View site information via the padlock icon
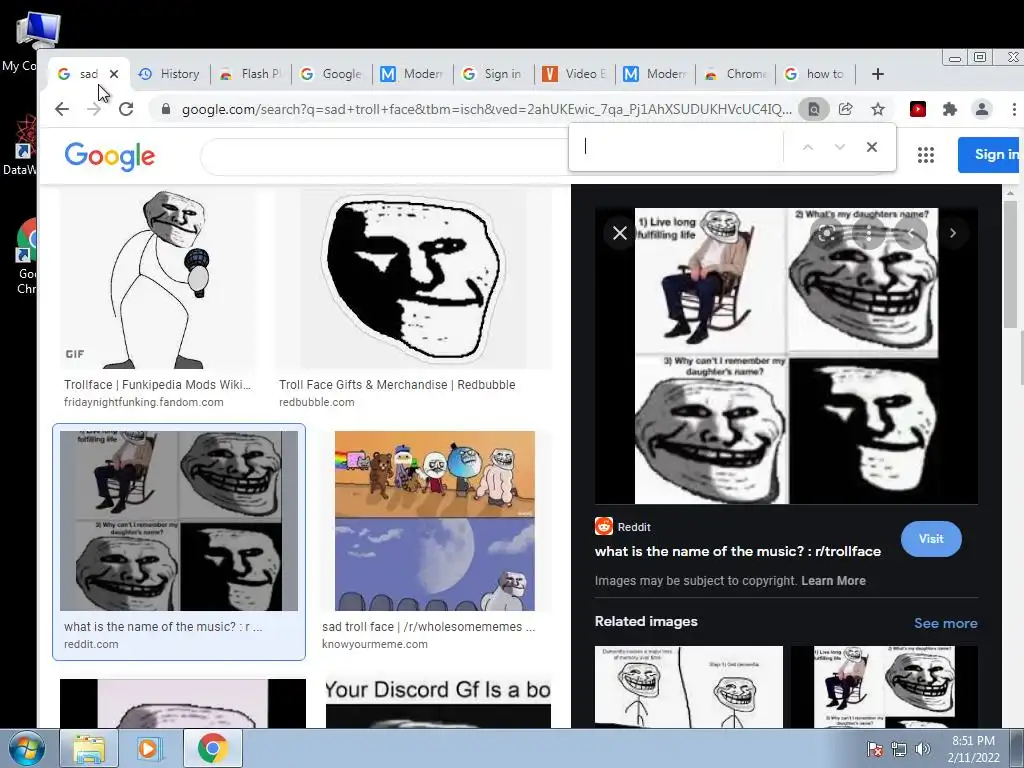 [166, 109]
